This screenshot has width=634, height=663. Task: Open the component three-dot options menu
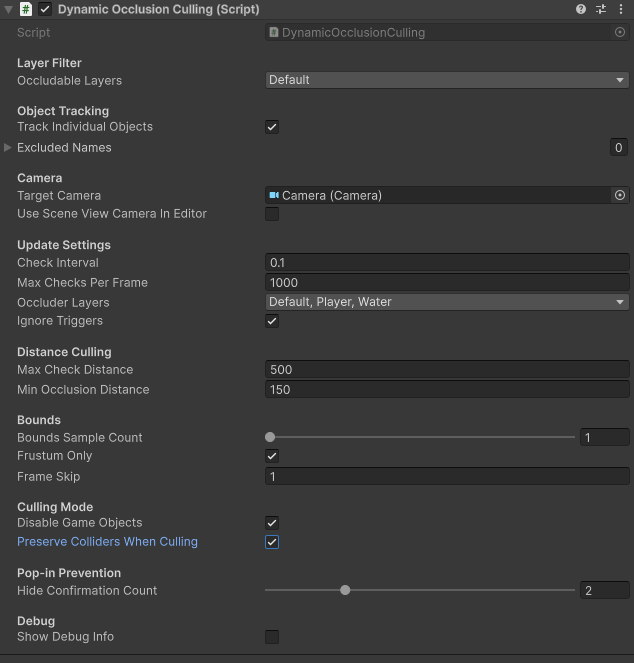[621, 9]
